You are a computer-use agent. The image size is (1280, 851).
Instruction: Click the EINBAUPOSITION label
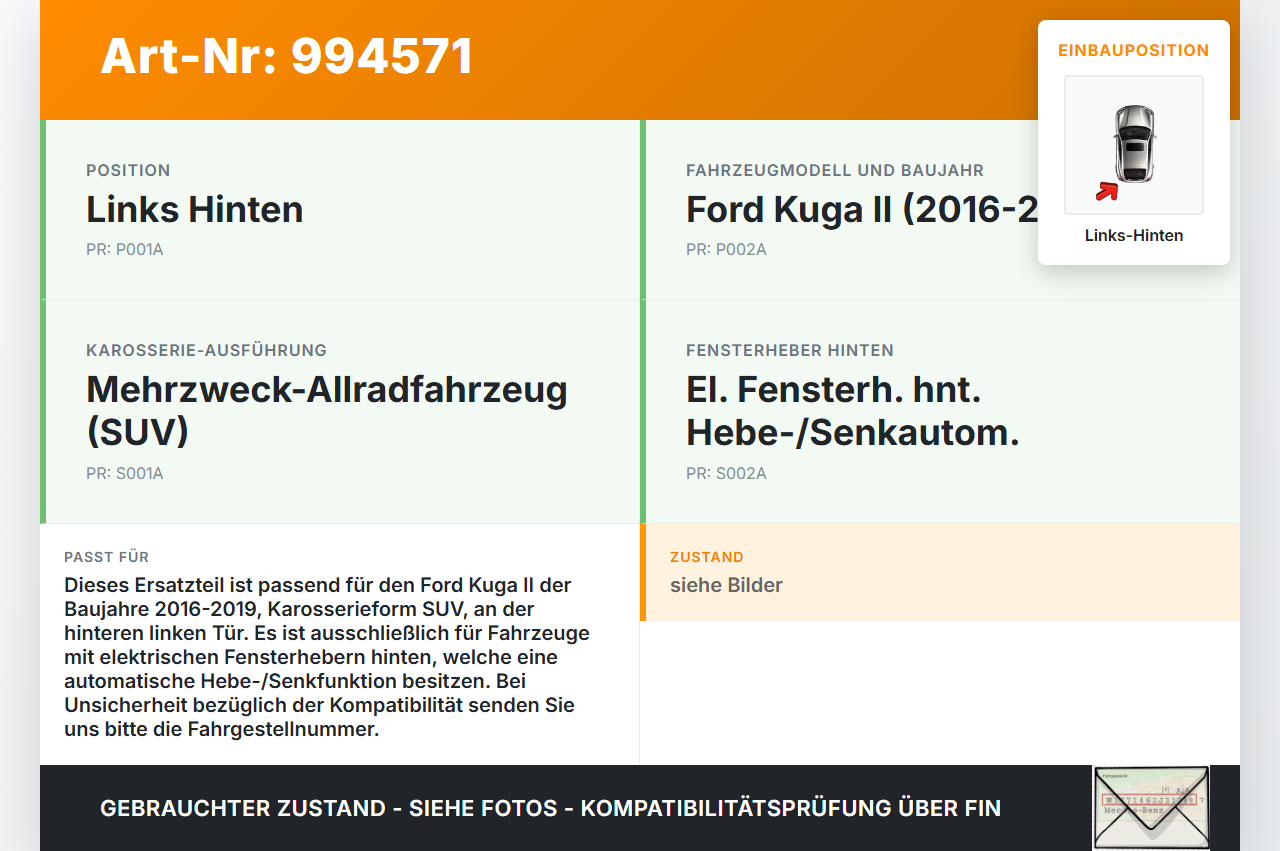tap(1134, 50)
